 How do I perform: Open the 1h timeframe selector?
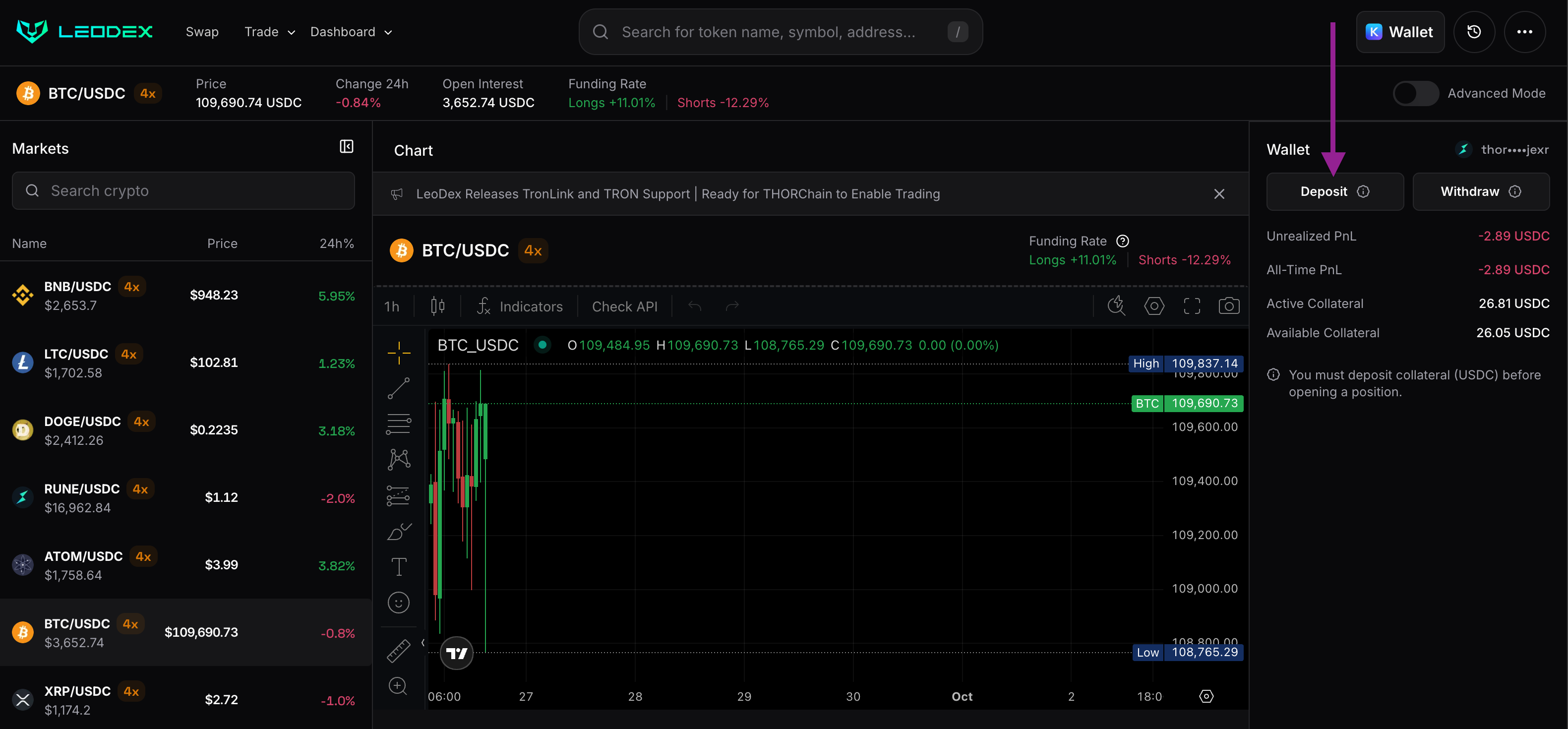tap(392, 306)
